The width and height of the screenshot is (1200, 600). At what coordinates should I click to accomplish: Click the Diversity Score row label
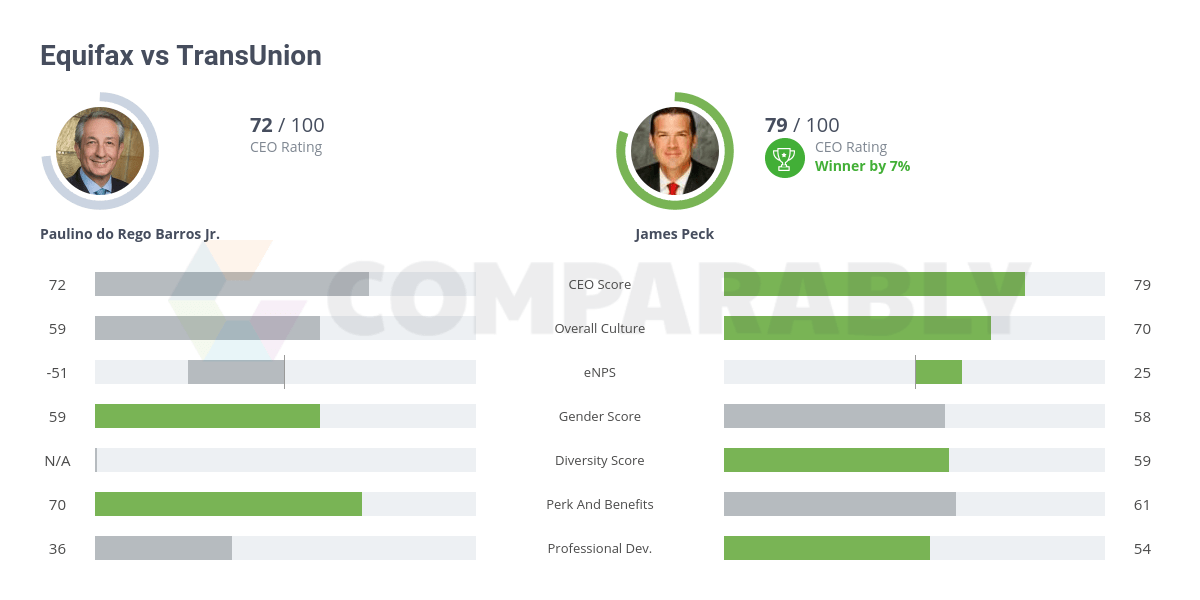click(x=599, y=460)
